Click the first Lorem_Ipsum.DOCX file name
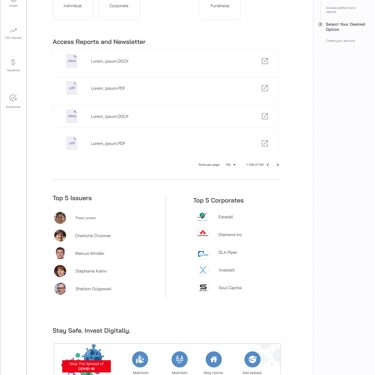The image size is (375, 375). (x=110, y=61)
